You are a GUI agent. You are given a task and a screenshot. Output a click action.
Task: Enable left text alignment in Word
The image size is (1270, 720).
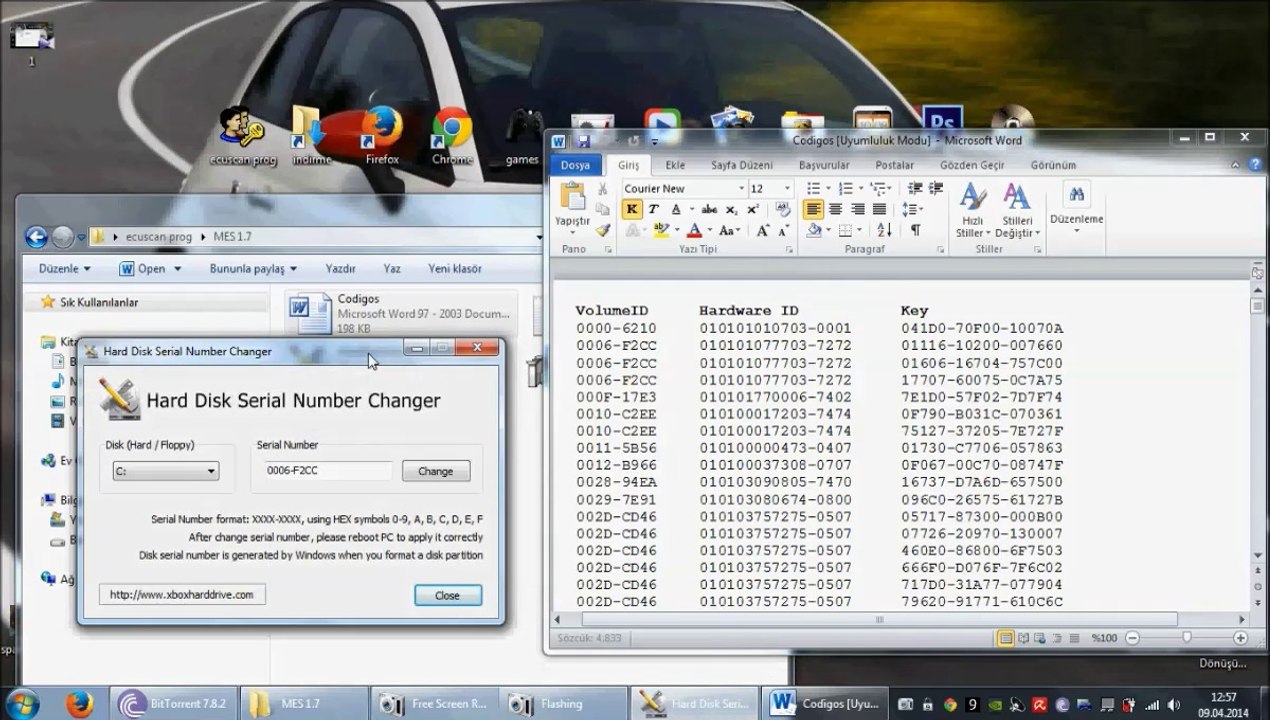814,209
